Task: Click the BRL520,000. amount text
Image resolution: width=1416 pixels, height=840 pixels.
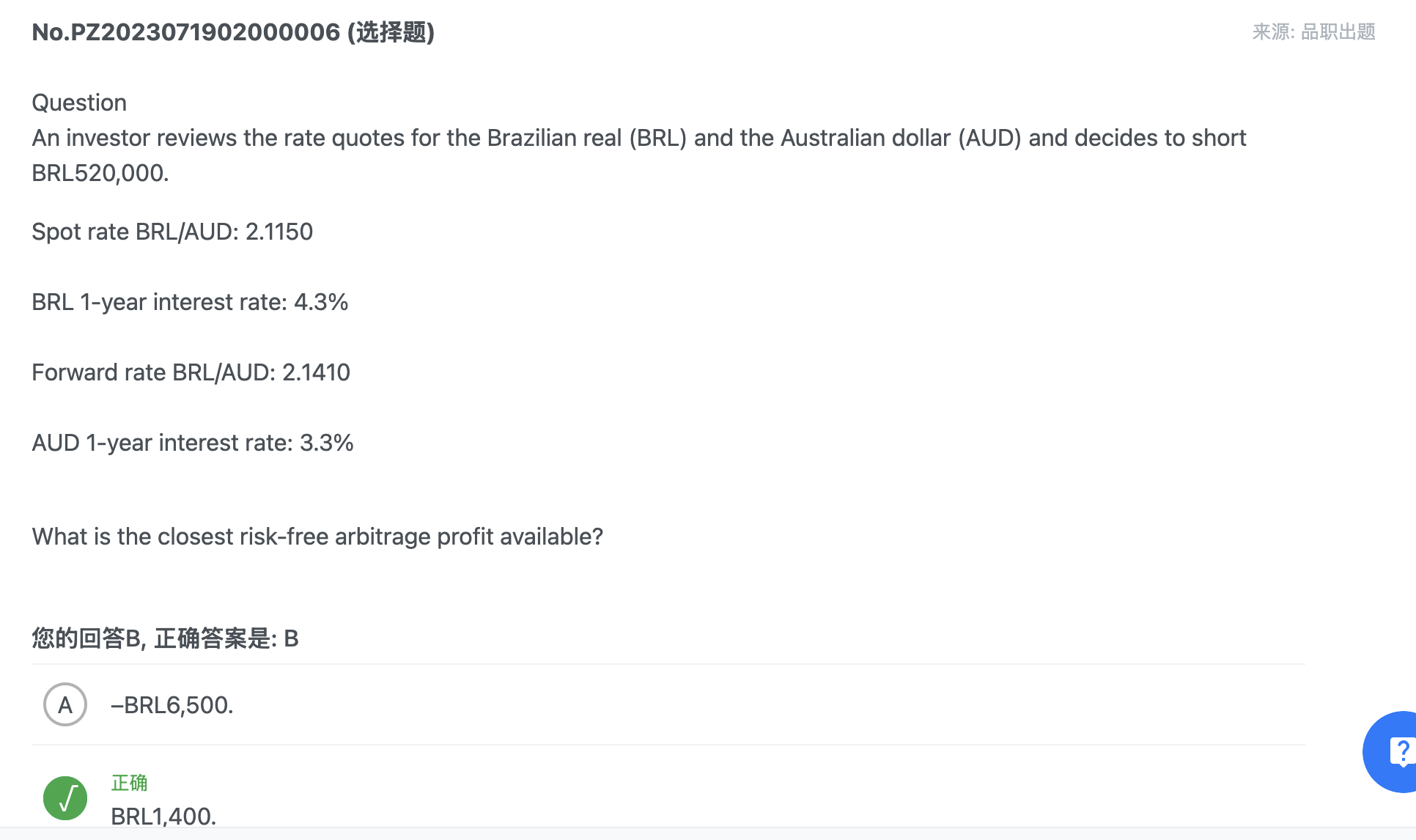Action: pyautogui.click(x=100, y=173)
